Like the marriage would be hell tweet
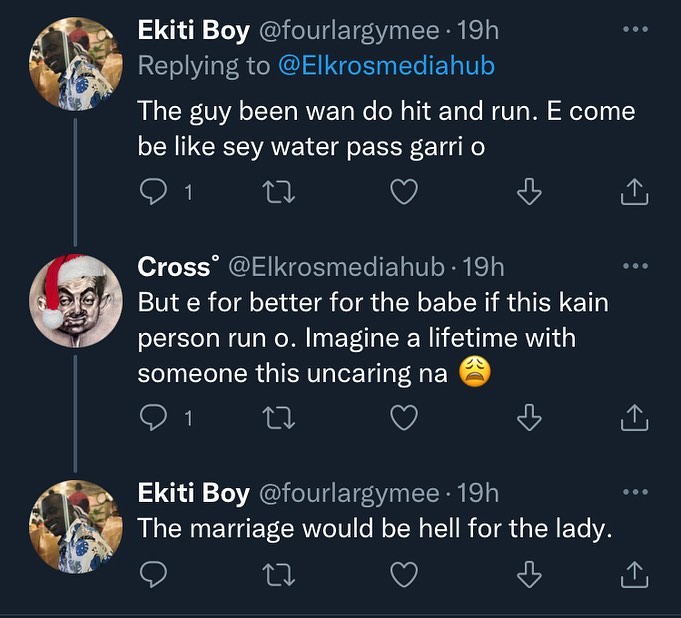 [403, 575]
